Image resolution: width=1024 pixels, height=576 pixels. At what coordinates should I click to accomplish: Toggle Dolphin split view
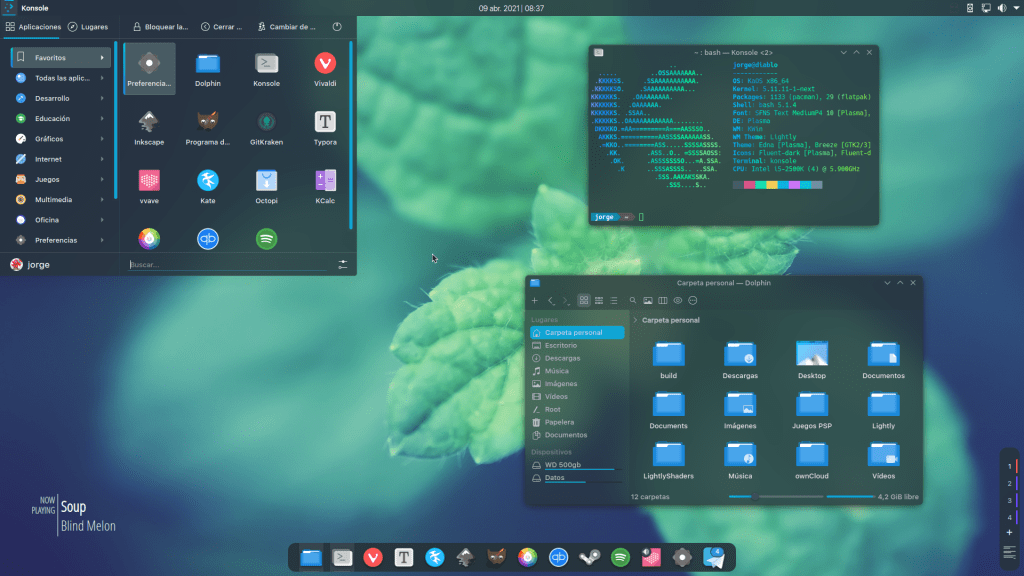pos(663,300)
